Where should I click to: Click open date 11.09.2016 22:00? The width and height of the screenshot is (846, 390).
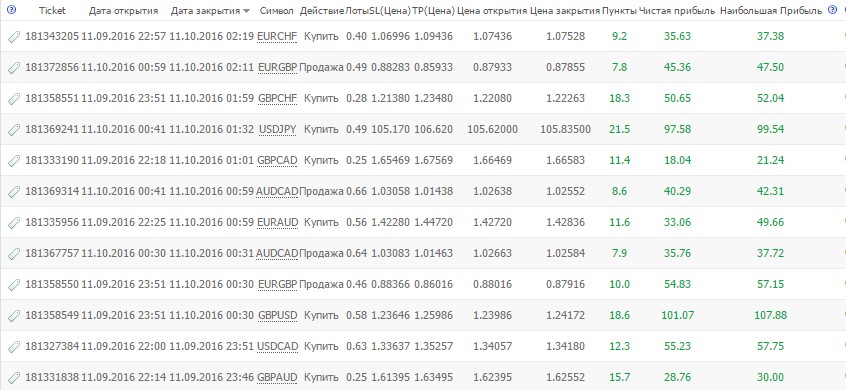pyautogui.click(x=124, y=346)
